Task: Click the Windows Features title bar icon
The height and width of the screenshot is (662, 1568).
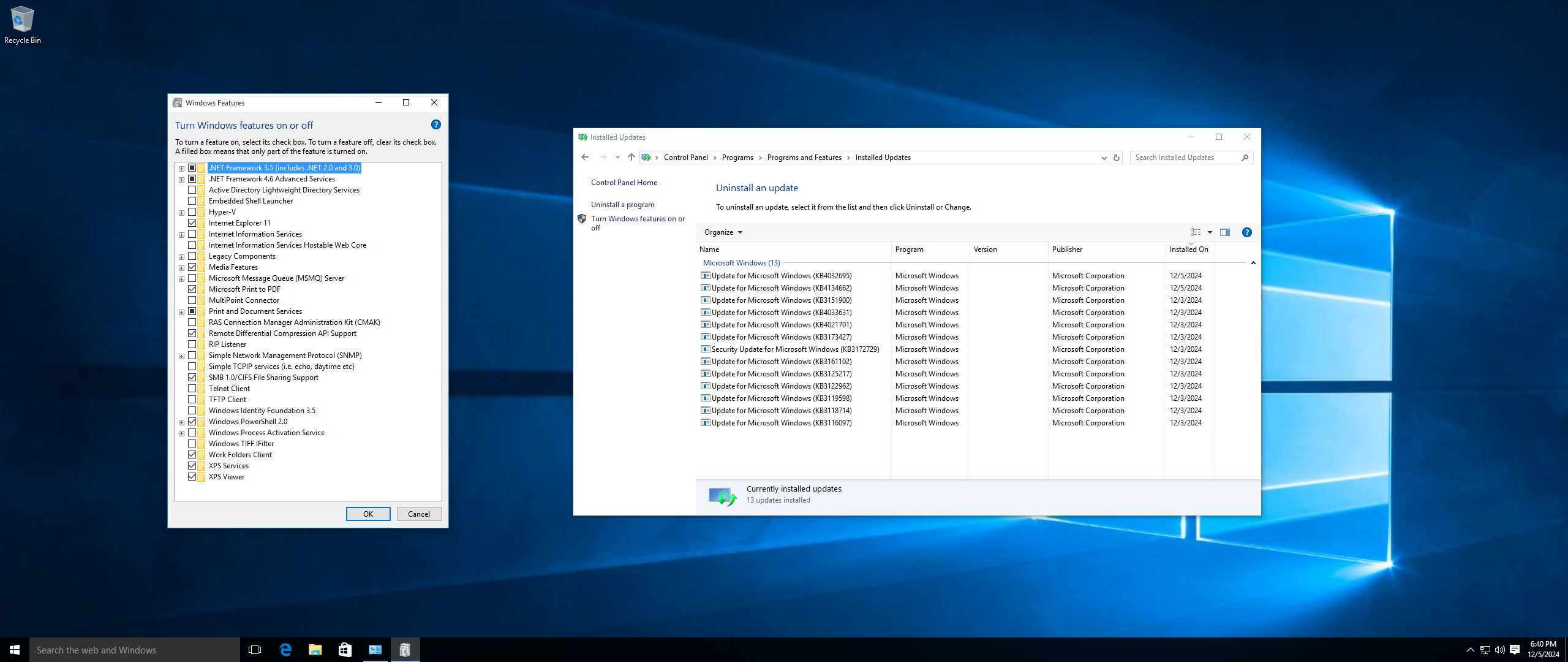Action: (x=178, y=103)
